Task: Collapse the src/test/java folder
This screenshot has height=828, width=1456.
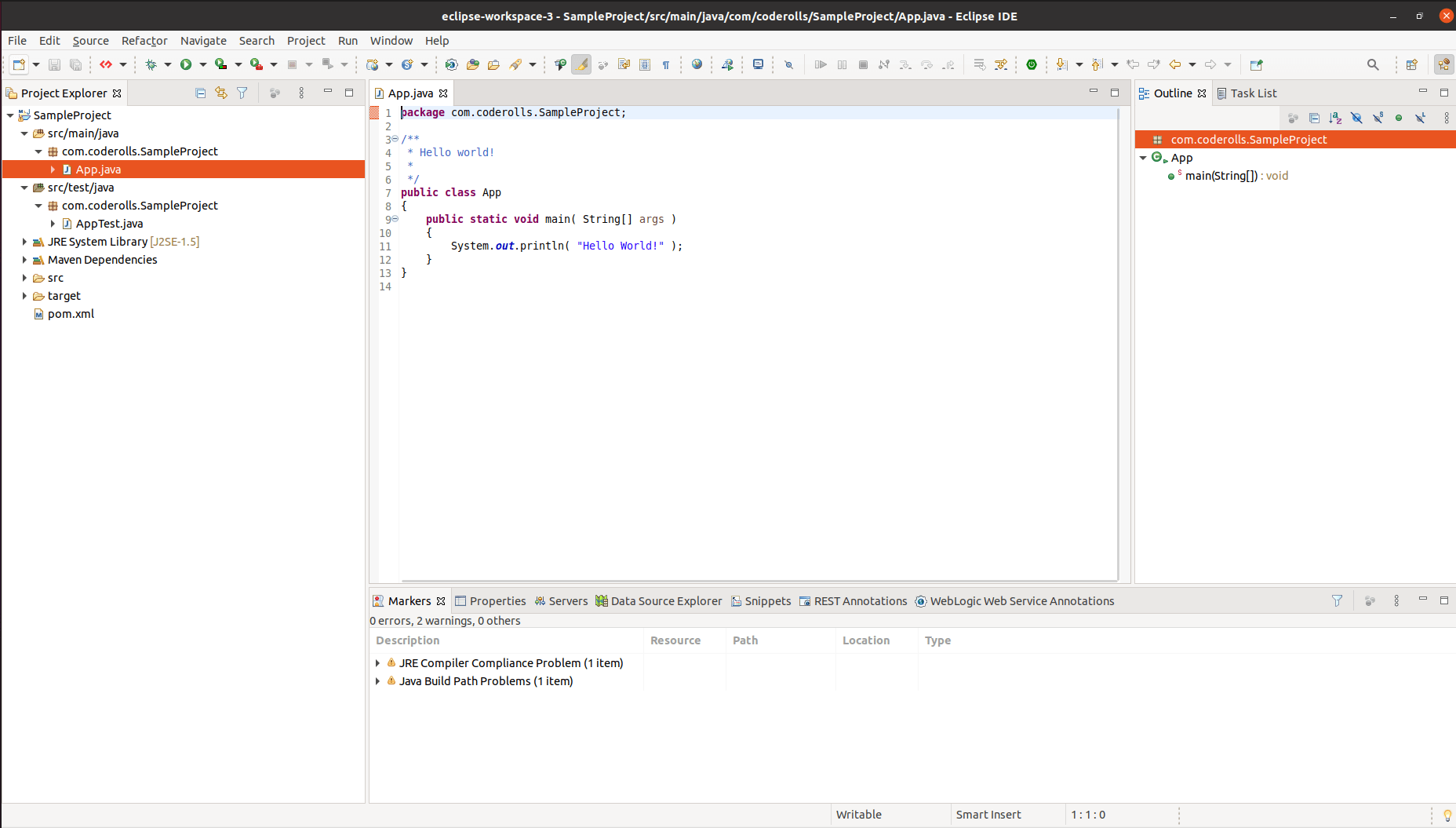Action: (x=24, y=188)
